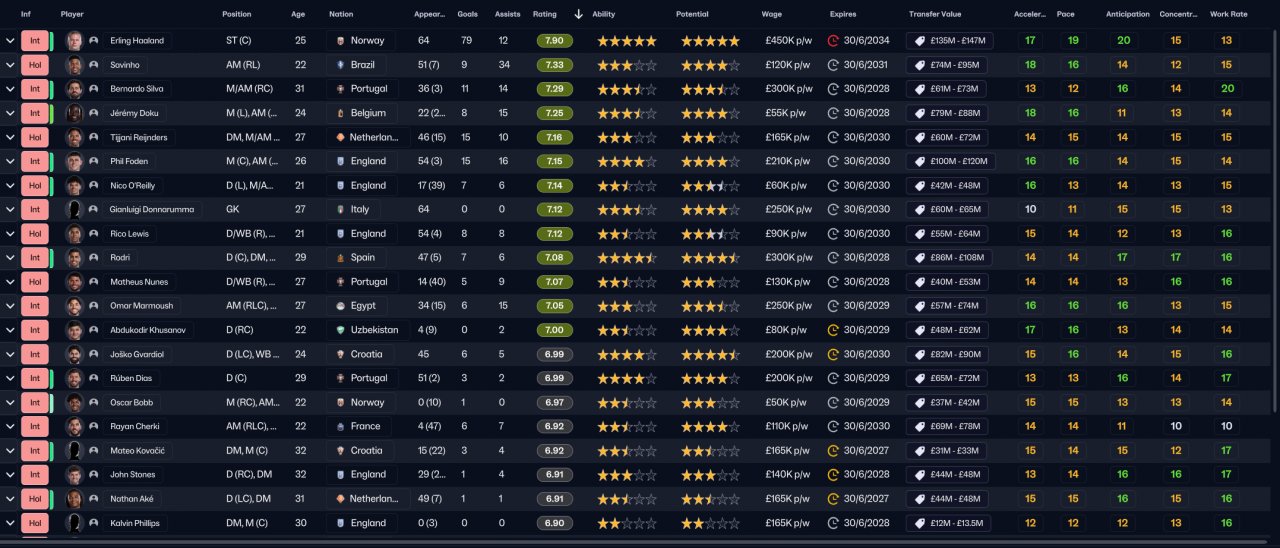The height and width of the screenshot is (548, 1280).
Task: Expand the Gianluigi Donnarumma row chevron
Action: pyautogui.click(x=10, y=210)
